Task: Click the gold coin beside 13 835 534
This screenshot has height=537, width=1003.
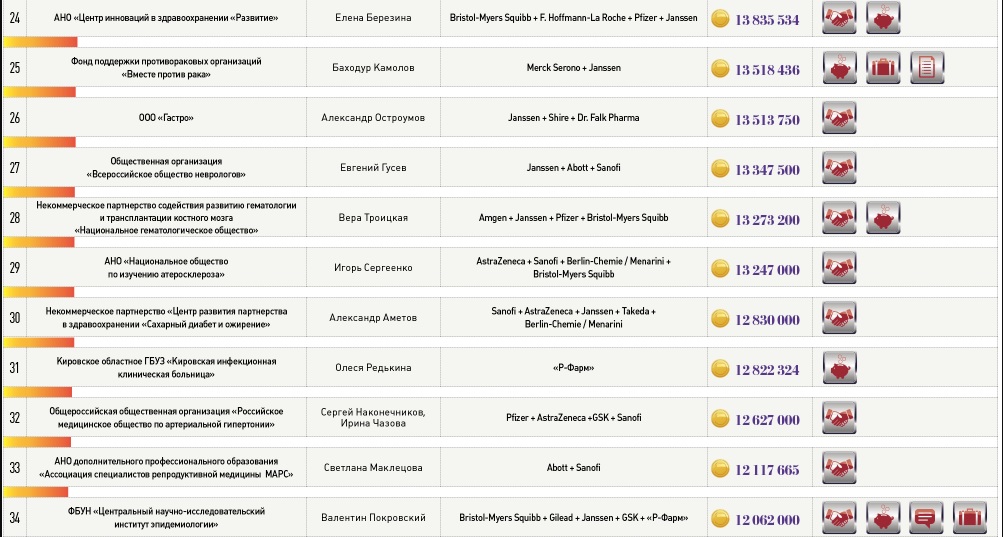Action: point(720,19)
